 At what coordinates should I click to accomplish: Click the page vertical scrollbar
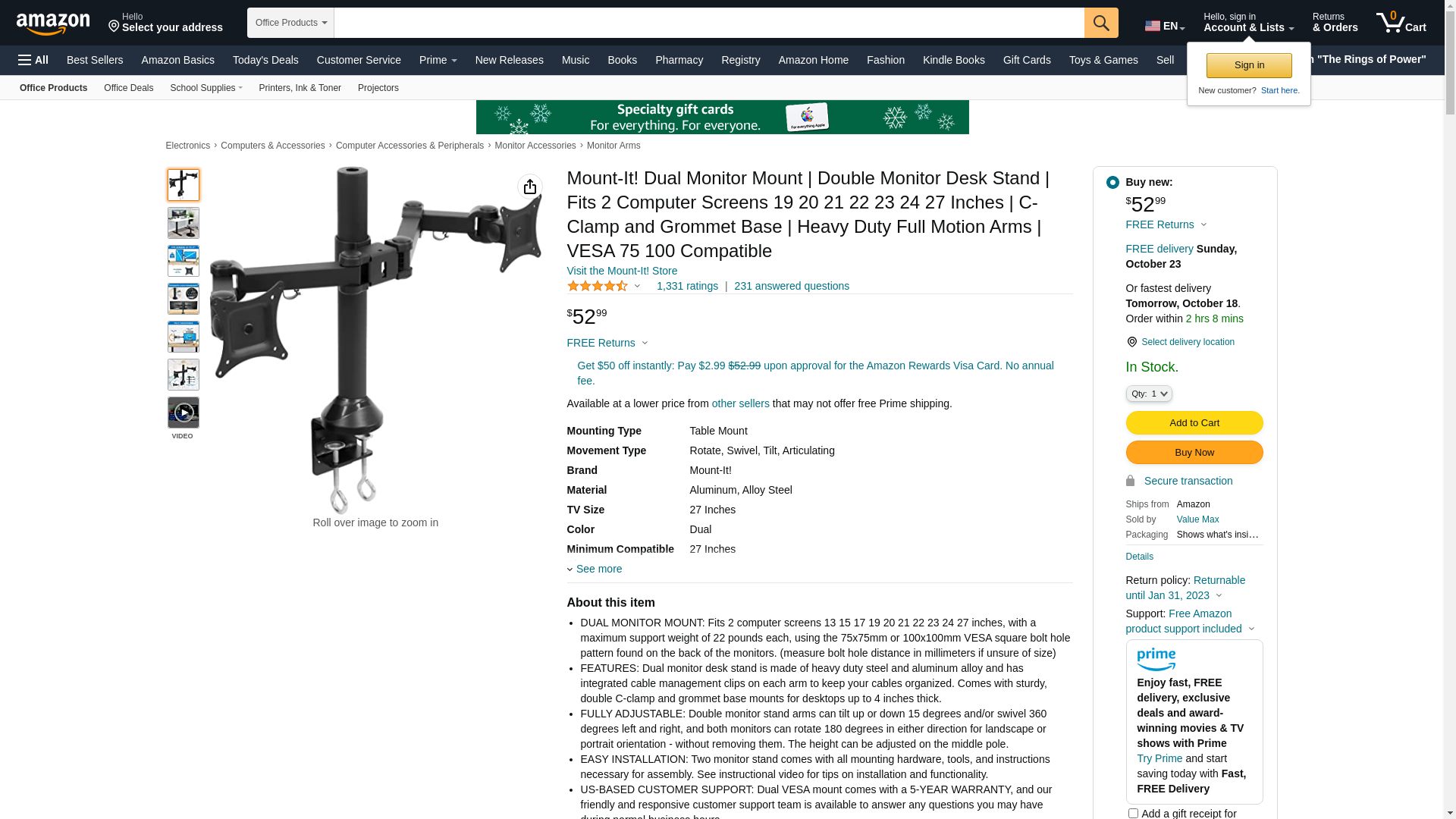[x=1450, y=409]
